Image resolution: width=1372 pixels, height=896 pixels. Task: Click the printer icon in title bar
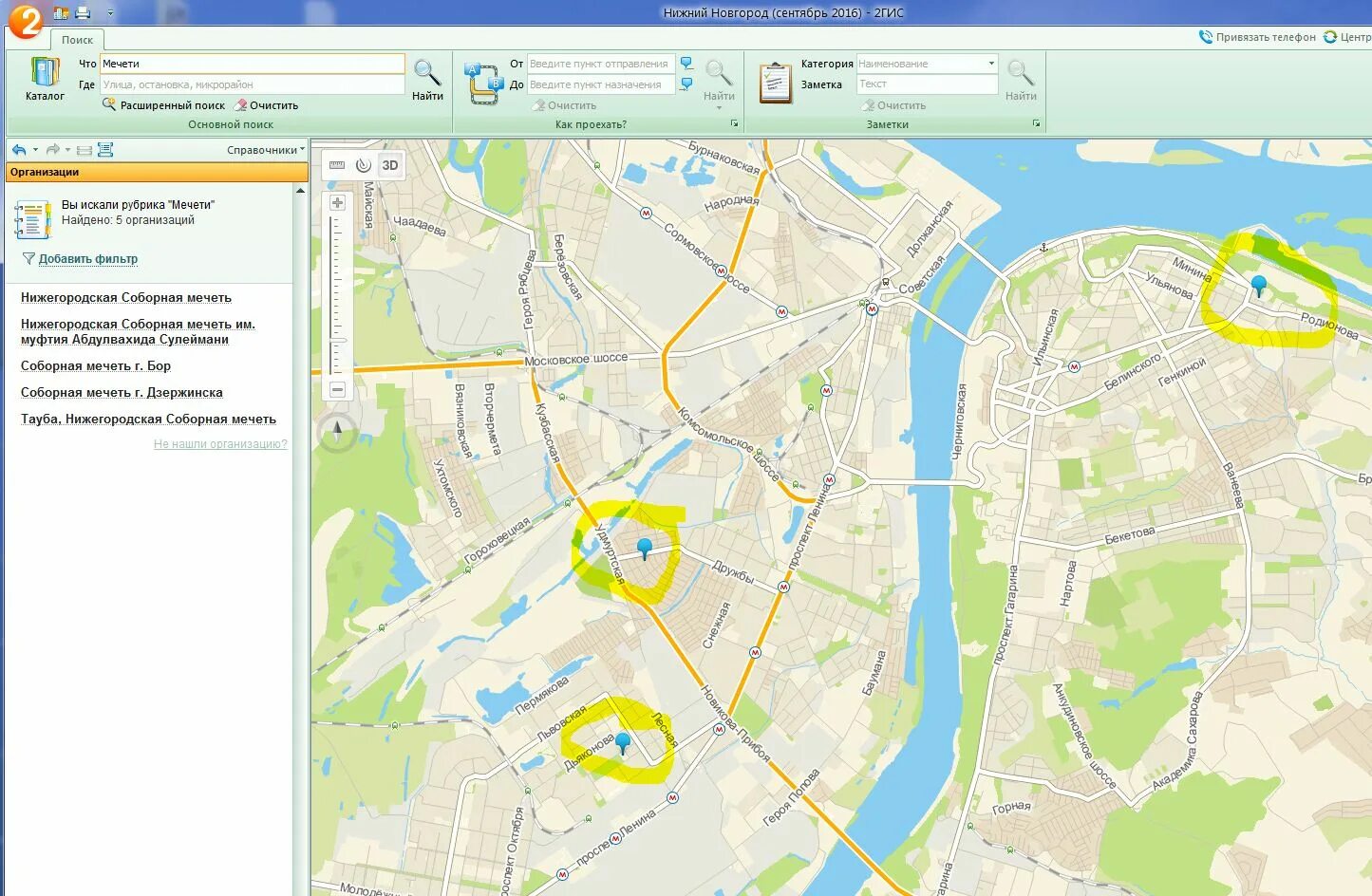click(x=83, y=12)
